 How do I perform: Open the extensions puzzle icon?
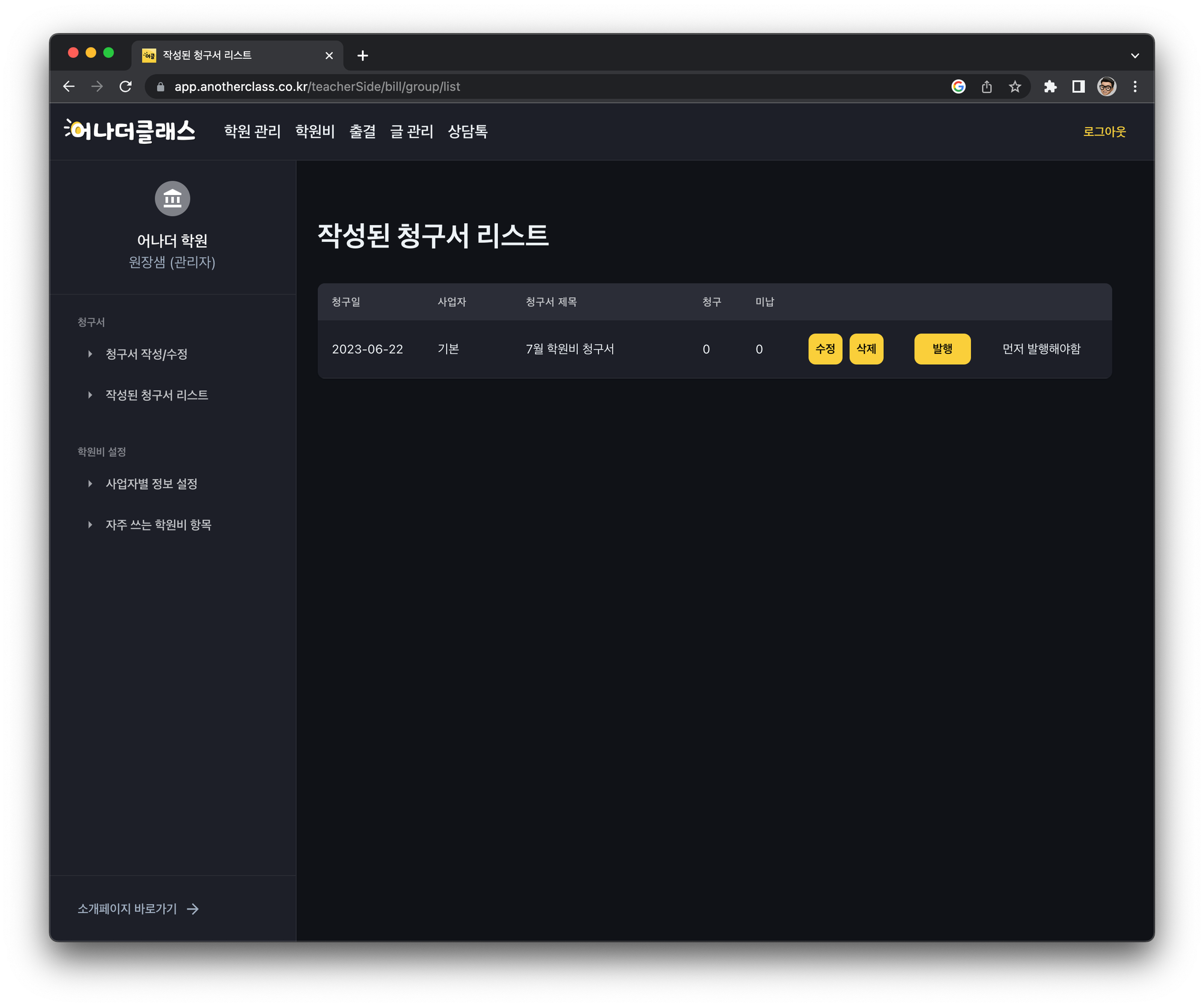coord(1050,87)
